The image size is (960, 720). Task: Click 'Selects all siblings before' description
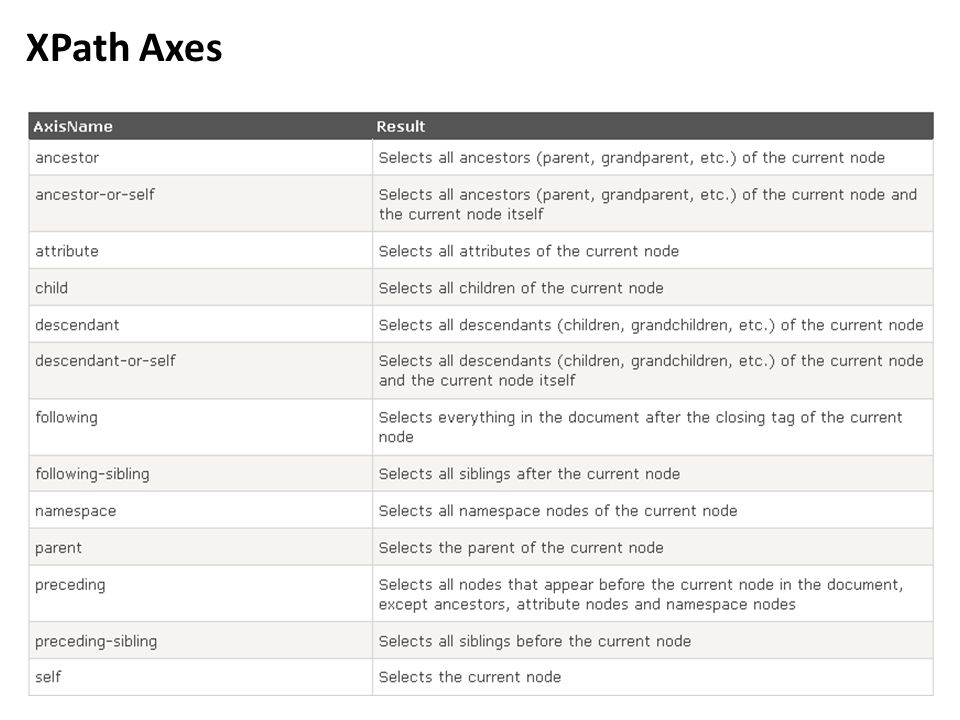(534, 642)
